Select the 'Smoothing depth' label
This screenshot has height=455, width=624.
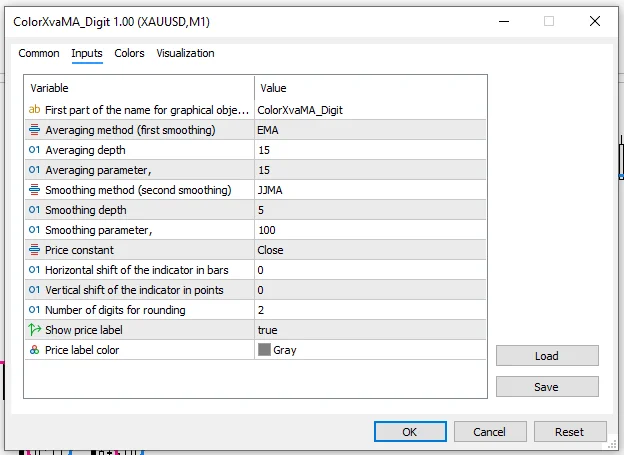tap(86, 210)
